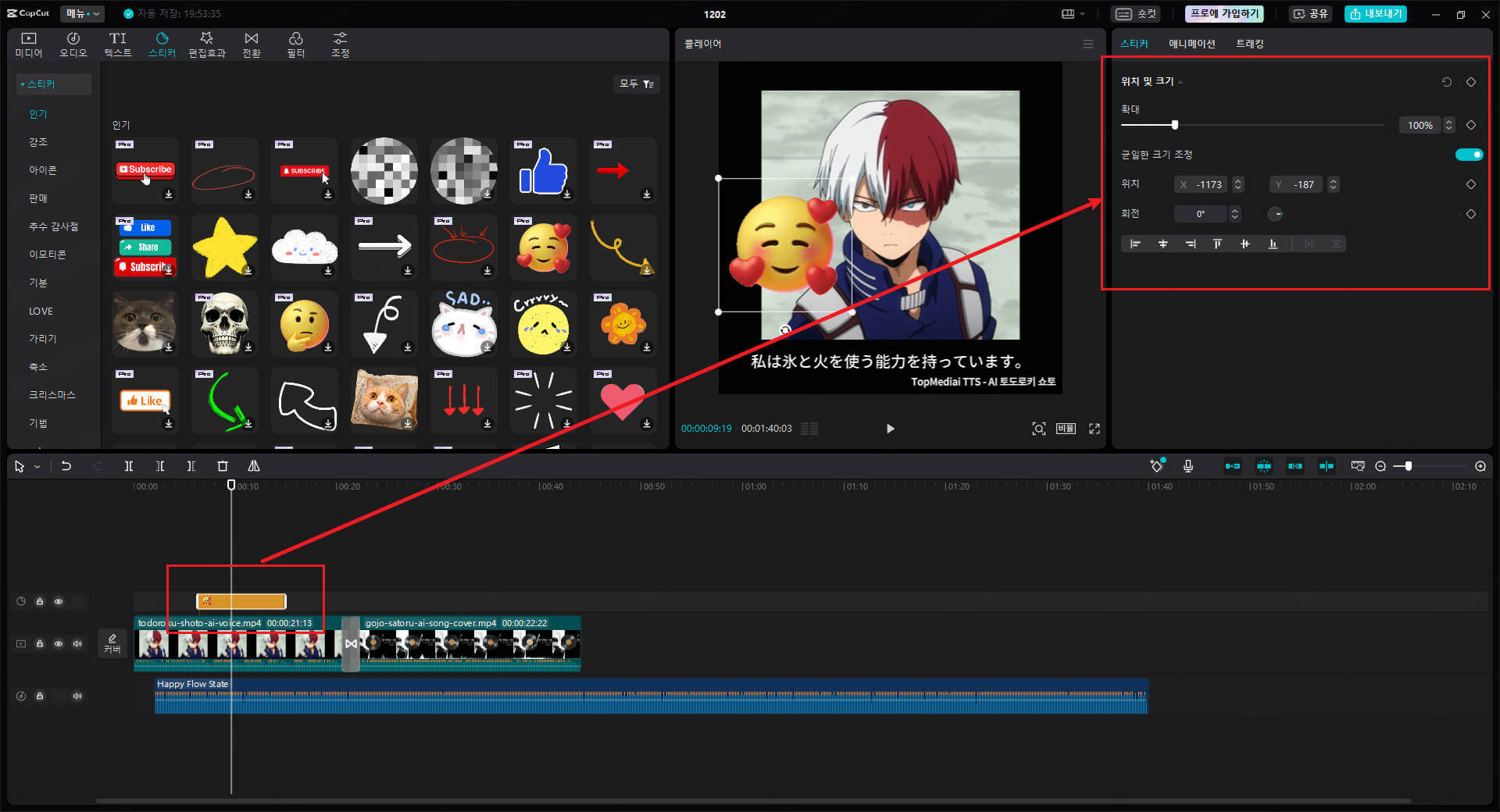
Task: Switch to the 트래킹 tab
Action: [1249, 44]
